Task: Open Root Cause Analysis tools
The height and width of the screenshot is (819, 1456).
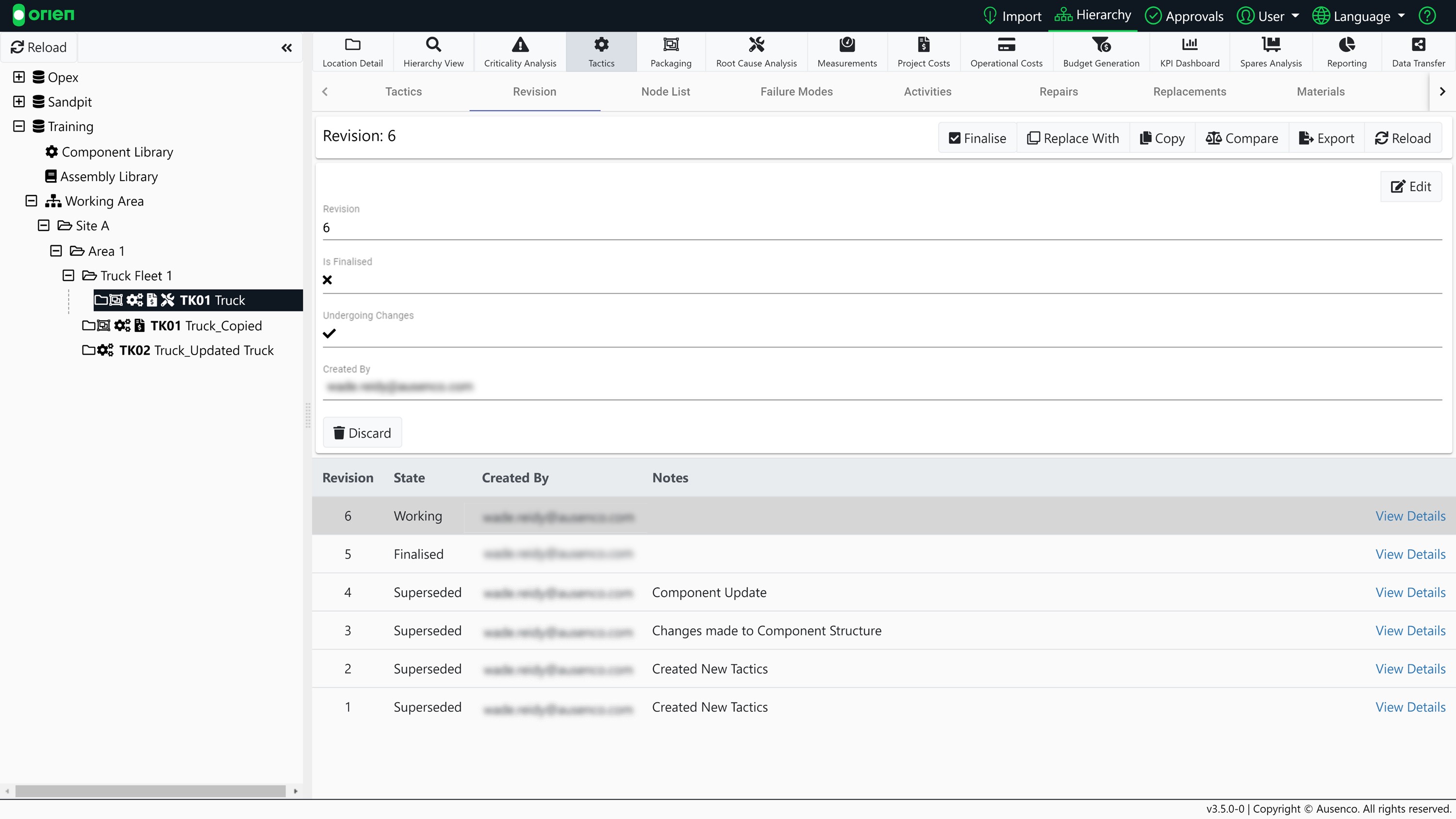Action: [756, 52]
